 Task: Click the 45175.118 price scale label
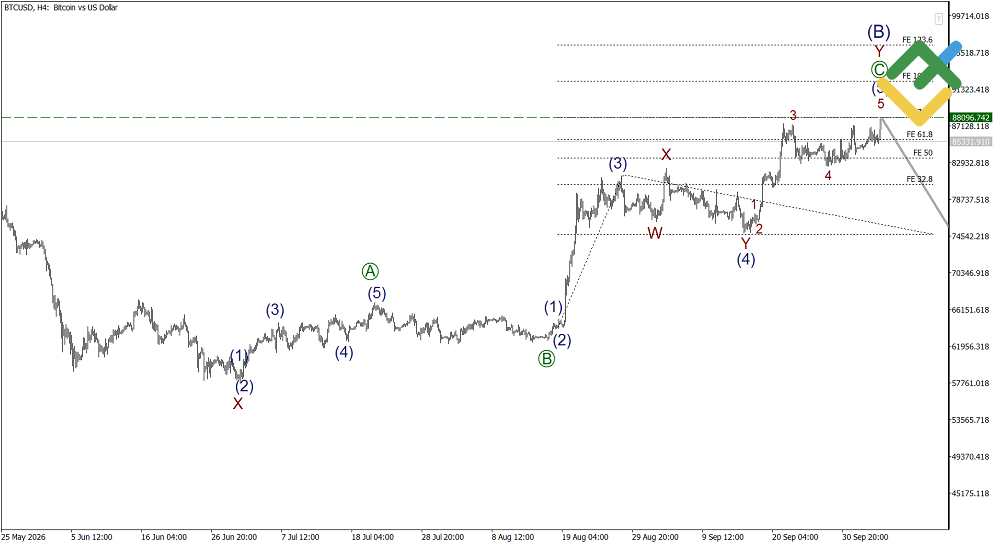[971, 494]
